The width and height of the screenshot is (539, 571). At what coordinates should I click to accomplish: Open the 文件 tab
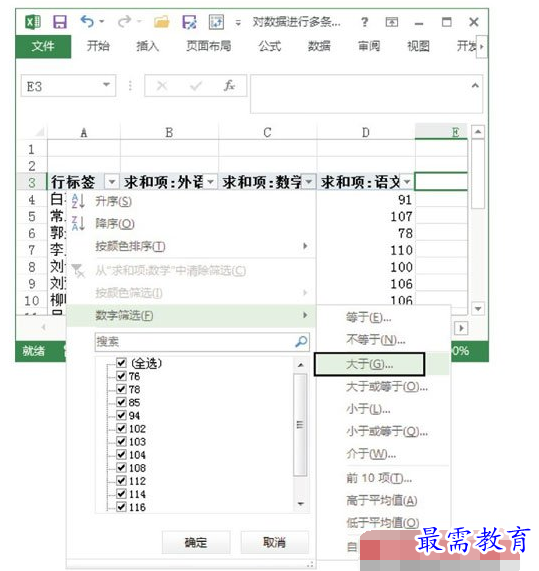click(43, 46)
